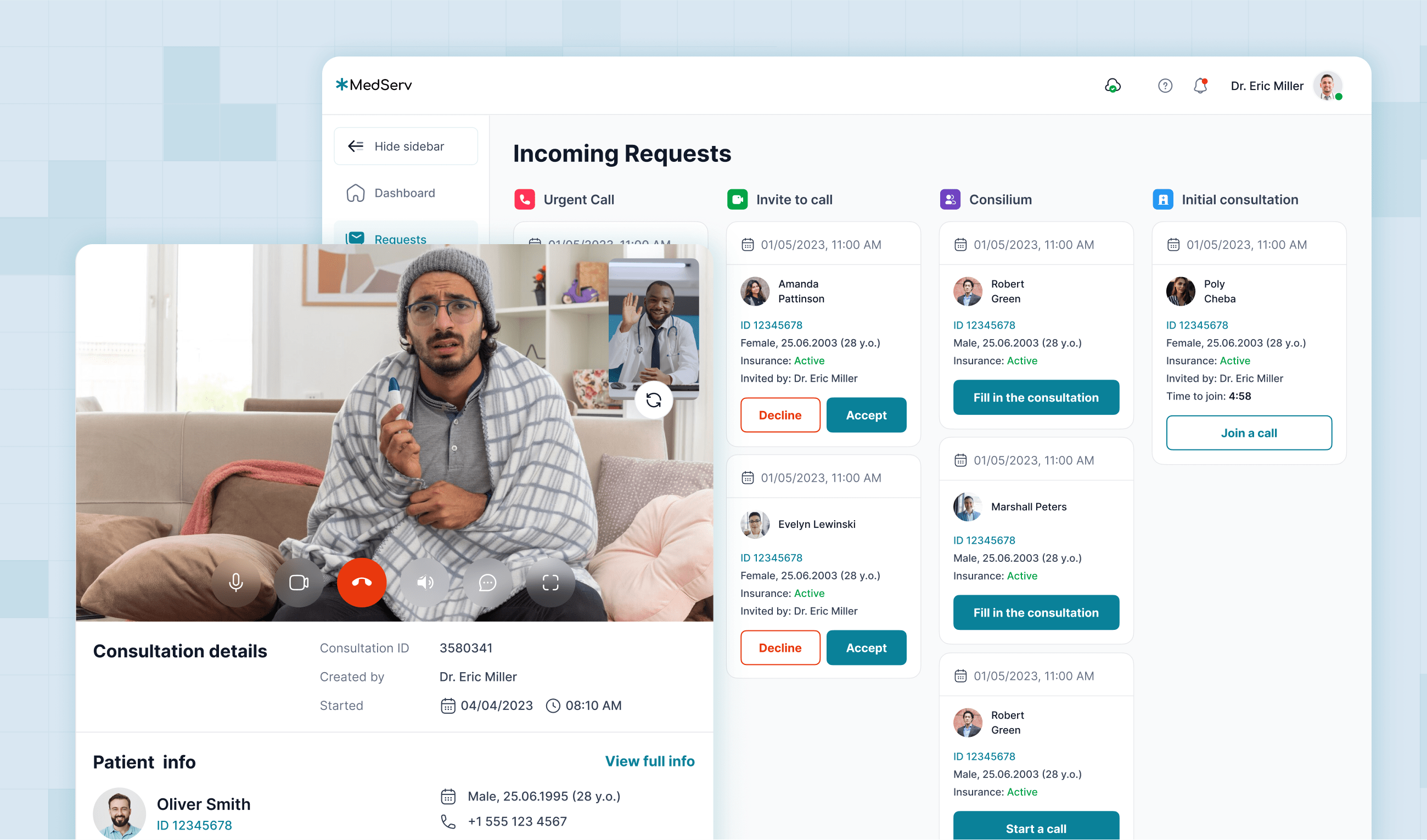
Task: Click the MedServ logo
Action: [x=374, y=85]
